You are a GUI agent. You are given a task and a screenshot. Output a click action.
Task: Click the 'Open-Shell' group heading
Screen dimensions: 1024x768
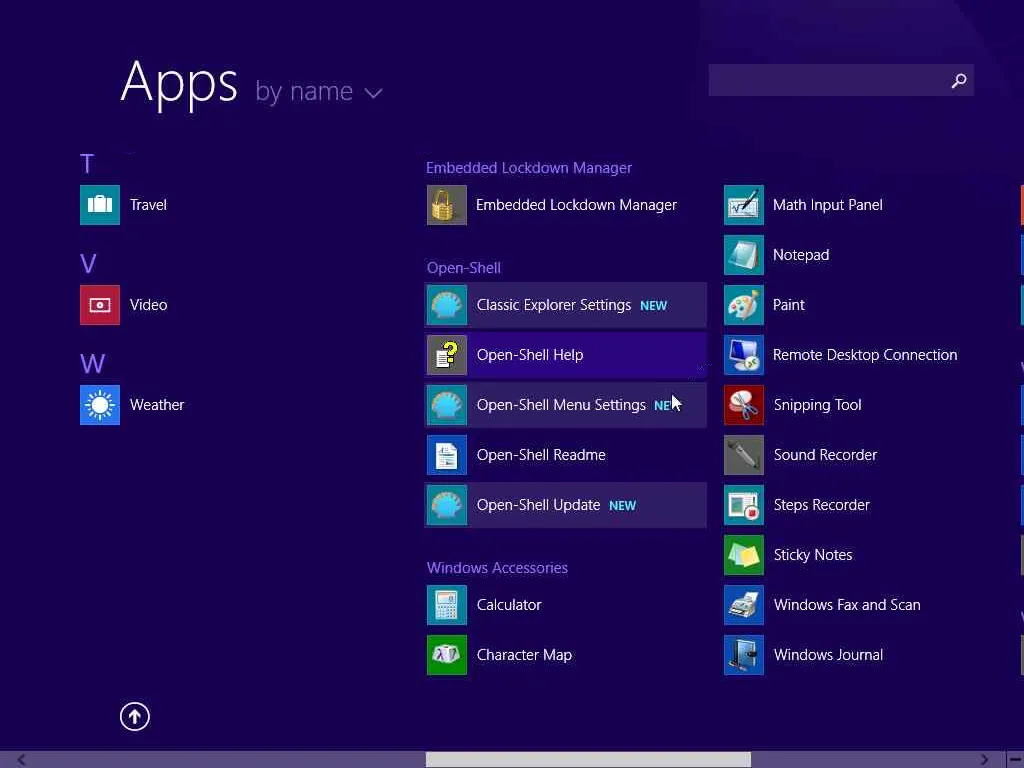pyautogui.click(x=464, y=268)
